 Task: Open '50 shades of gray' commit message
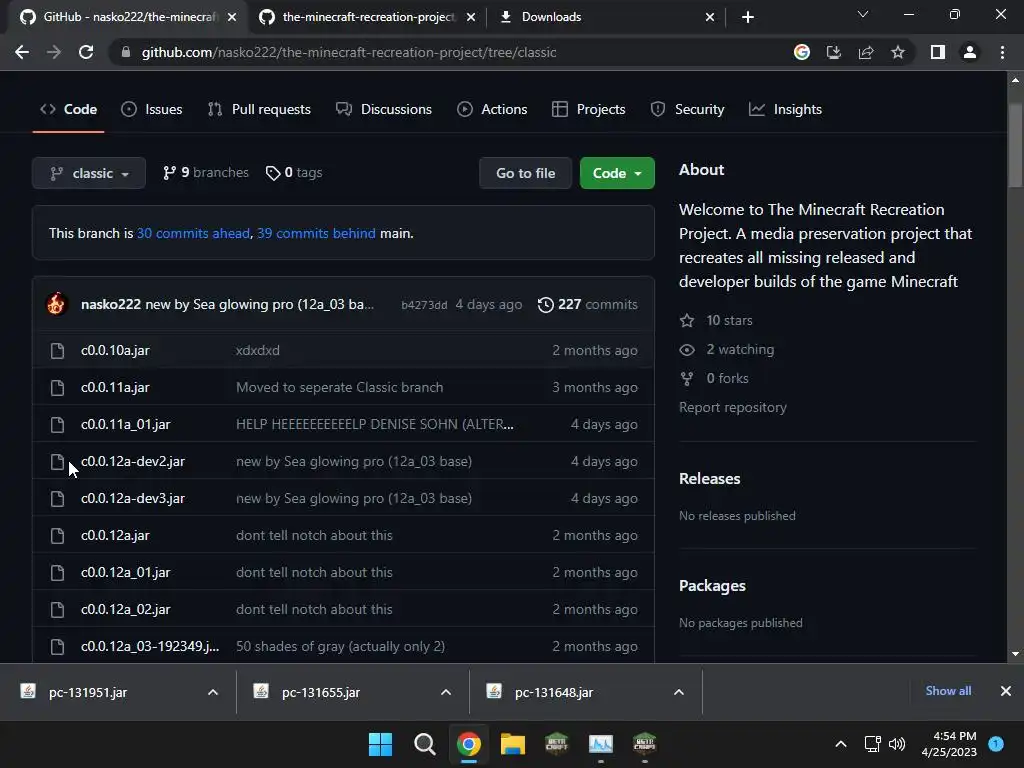coord(340,647)
